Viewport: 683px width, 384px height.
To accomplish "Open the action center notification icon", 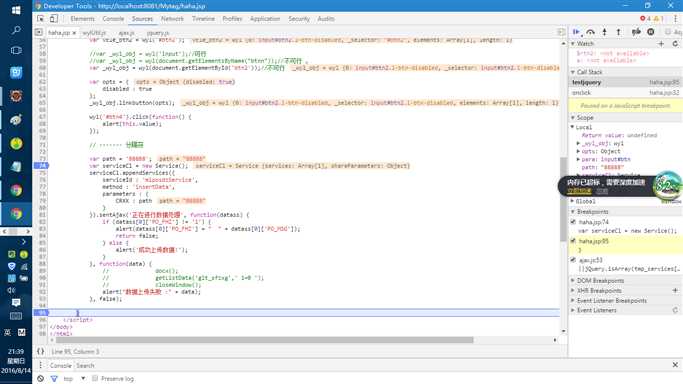I will point(16,302).
